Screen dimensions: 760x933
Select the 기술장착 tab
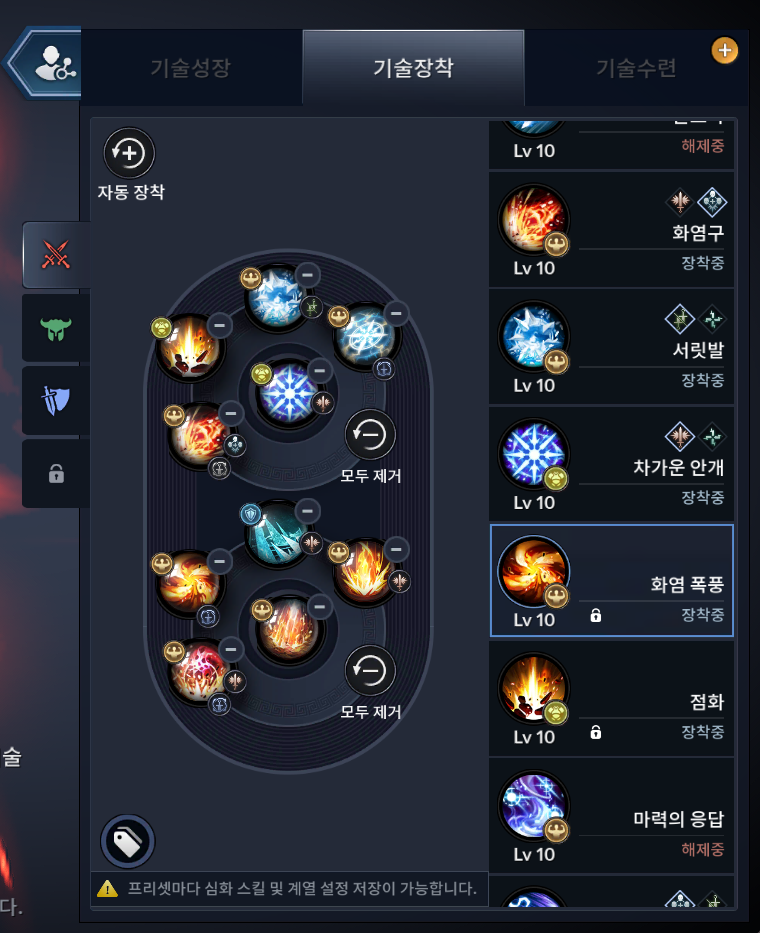tap(414, 68)
